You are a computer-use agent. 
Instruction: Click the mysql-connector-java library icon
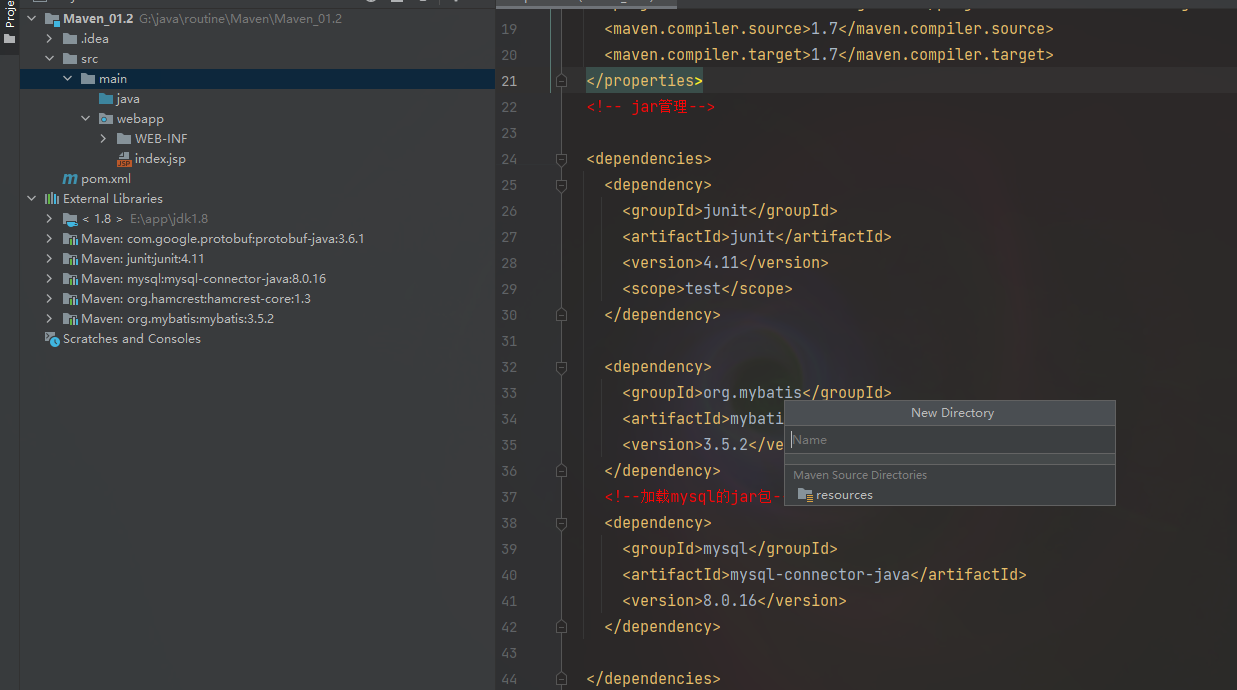(x=70, y=279)
